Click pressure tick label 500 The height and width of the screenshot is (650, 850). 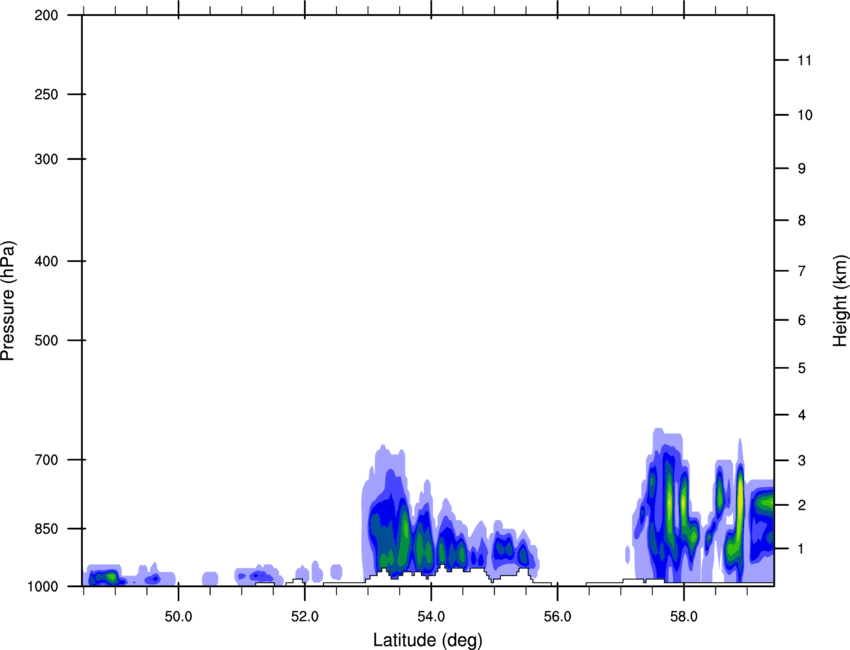click(46, 340)
